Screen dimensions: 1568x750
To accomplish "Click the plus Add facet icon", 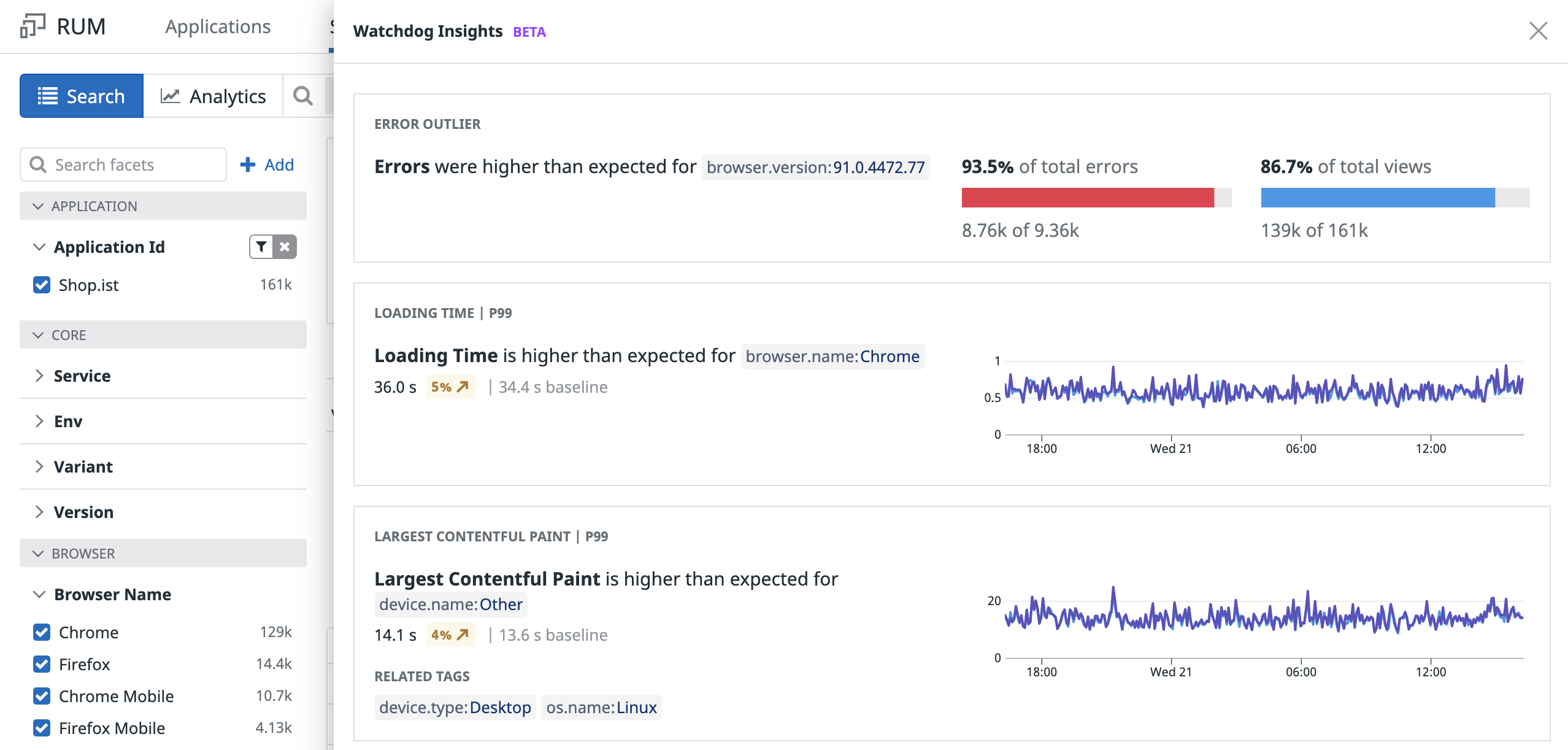I will click(248, 164).
